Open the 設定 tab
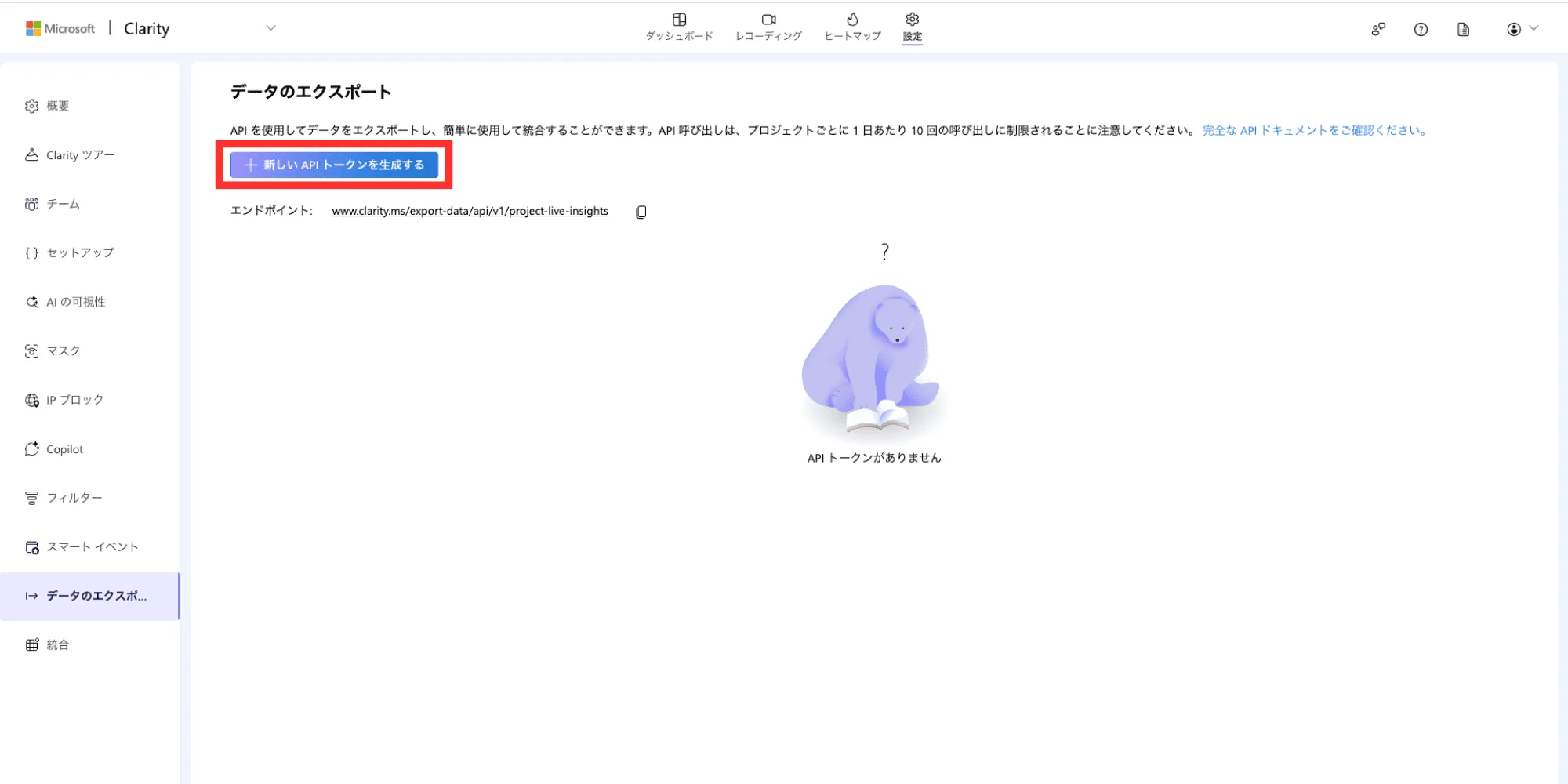The image size is (1568, 784). [912, 27]
